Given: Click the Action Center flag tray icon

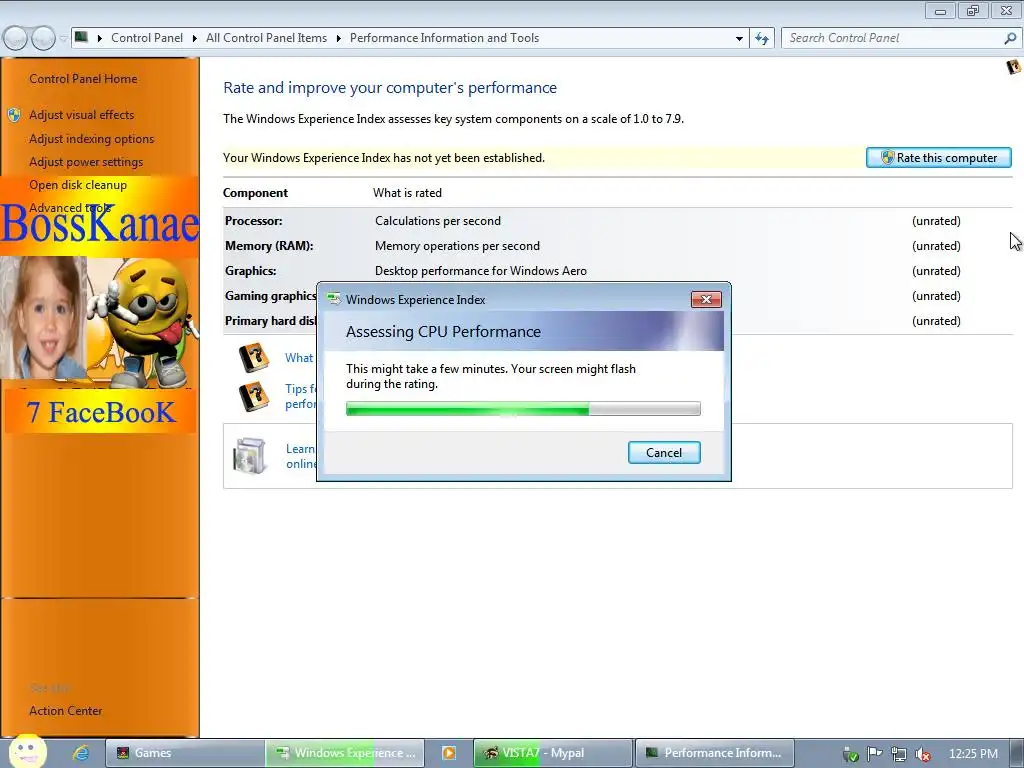Looking at the screenshot, I should click(x=874, y=754).
